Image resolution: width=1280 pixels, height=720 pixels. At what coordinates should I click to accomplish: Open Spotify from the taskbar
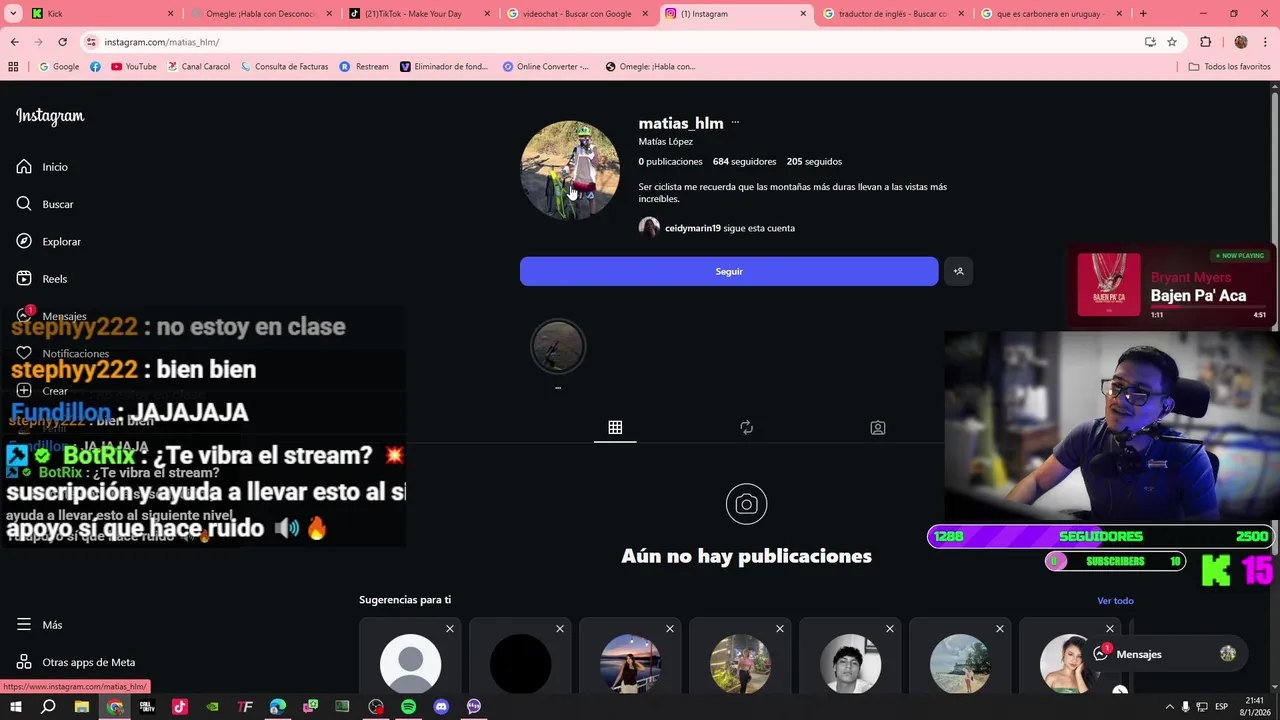tap(408, 707)
